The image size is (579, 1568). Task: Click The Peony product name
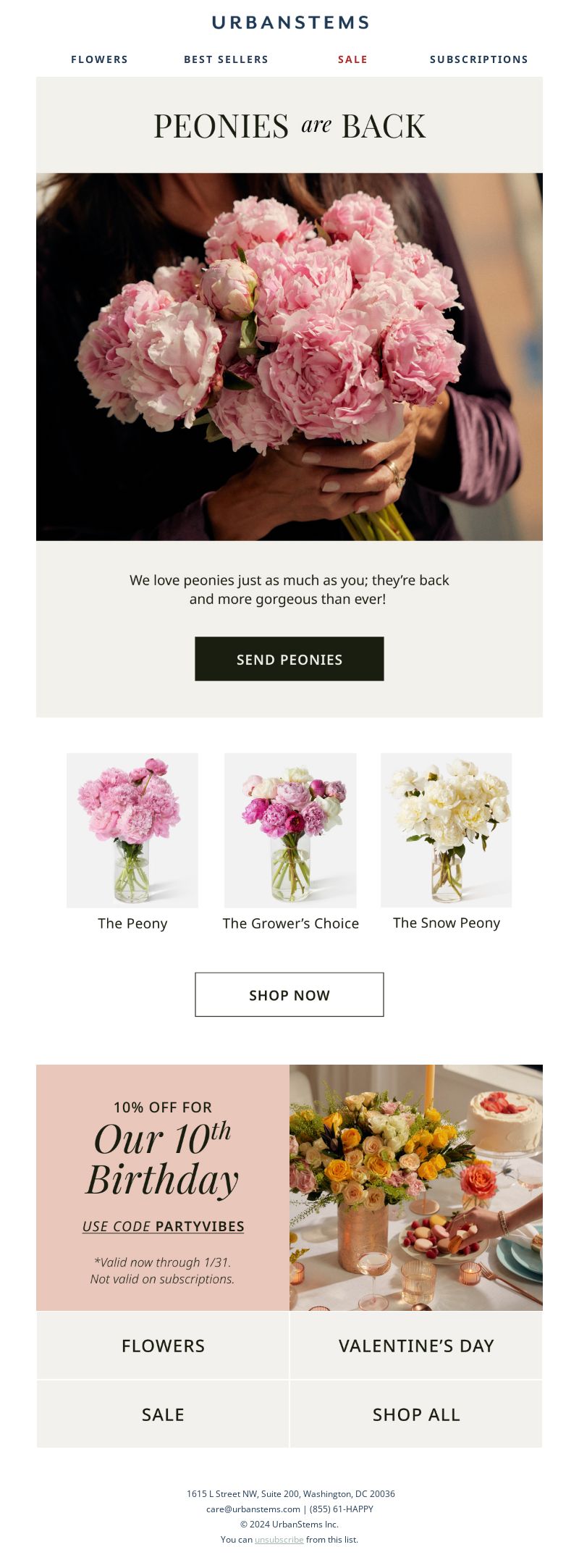click(x=132, y=923)
